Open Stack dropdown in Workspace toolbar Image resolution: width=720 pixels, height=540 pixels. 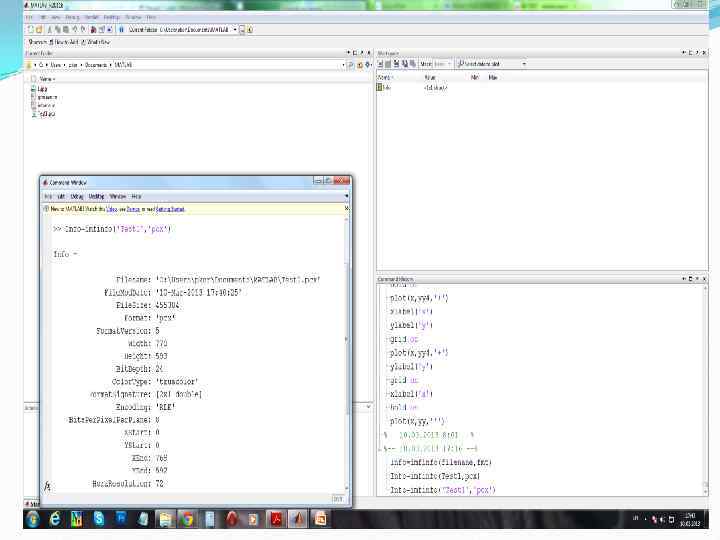click(x=442, y=64)
